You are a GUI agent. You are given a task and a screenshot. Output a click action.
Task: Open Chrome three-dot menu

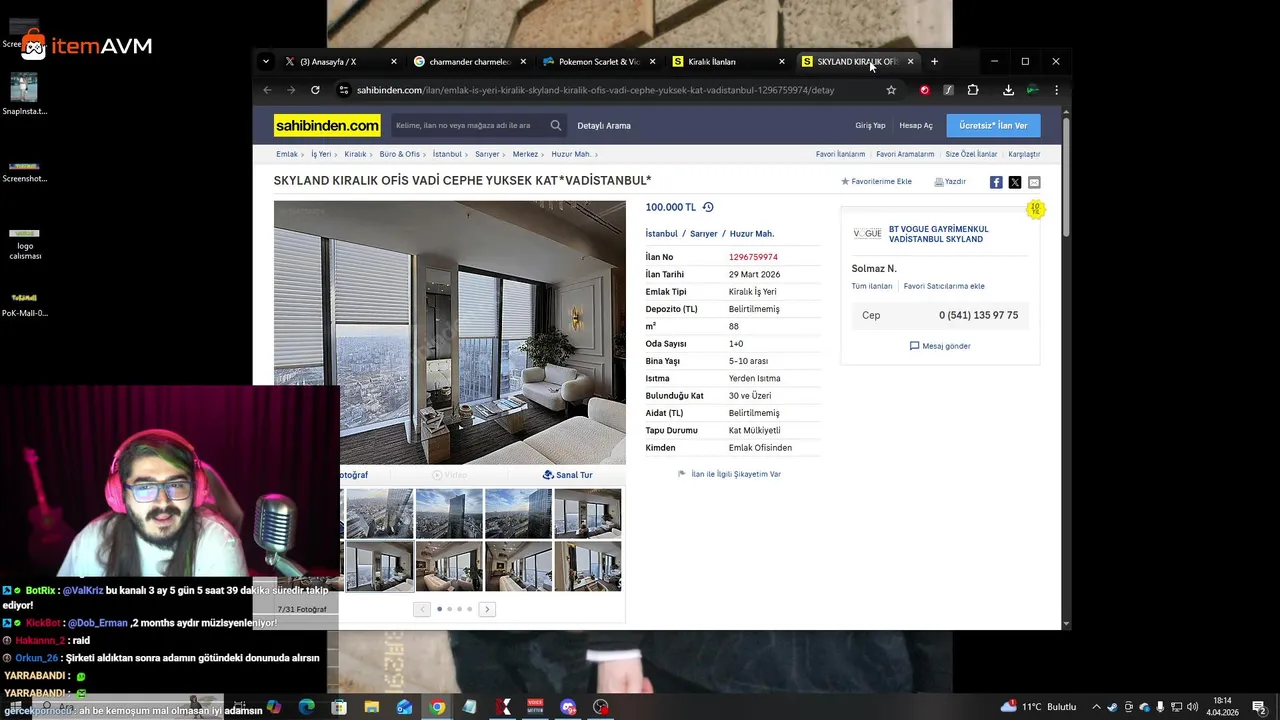(x=1056, y=90)
